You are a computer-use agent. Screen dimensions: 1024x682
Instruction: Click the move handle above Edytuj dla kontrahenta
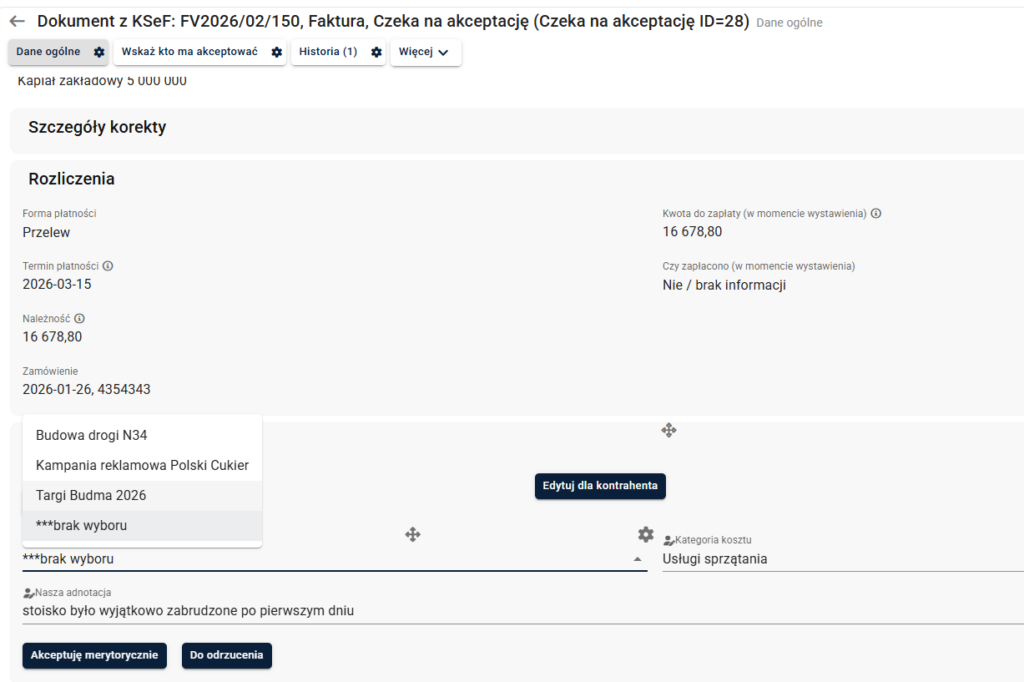668,430
